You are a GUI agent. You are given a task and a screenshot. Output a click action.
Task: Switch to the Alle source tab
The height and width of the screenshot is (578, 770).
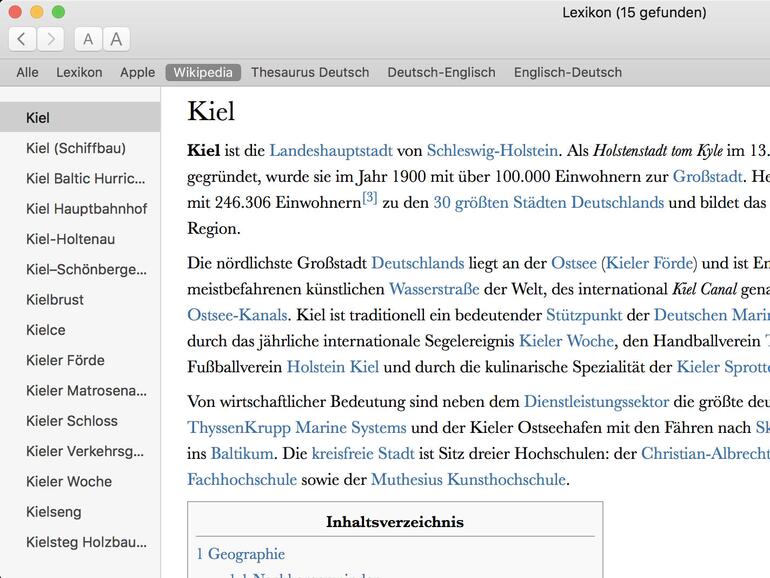tap(28, 72)
